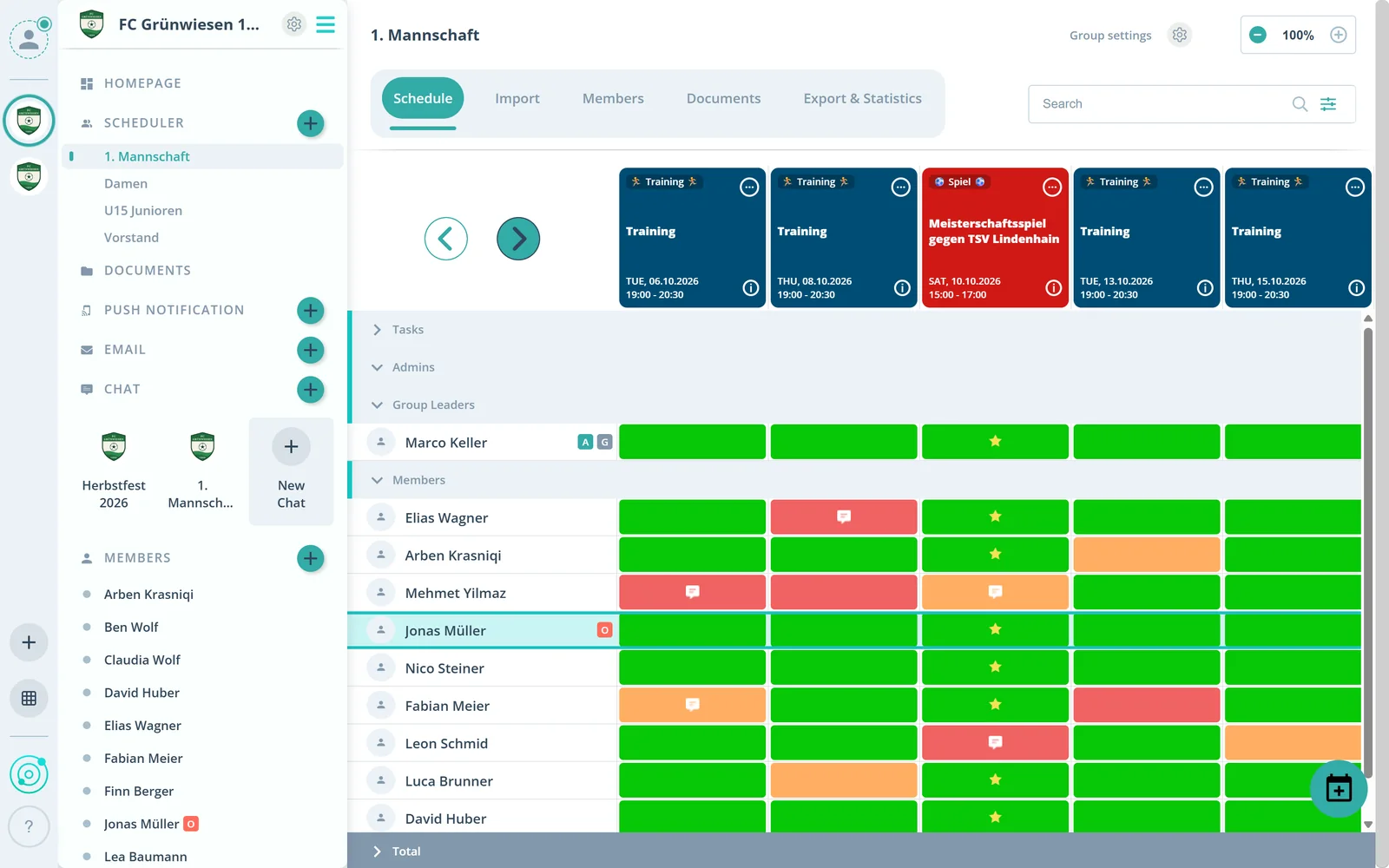Click Arben Krasniqi's orange cell for 13.10.2026
Image resolution: width=1389 pixels, height=868 pixels.
click(1147, 555)
